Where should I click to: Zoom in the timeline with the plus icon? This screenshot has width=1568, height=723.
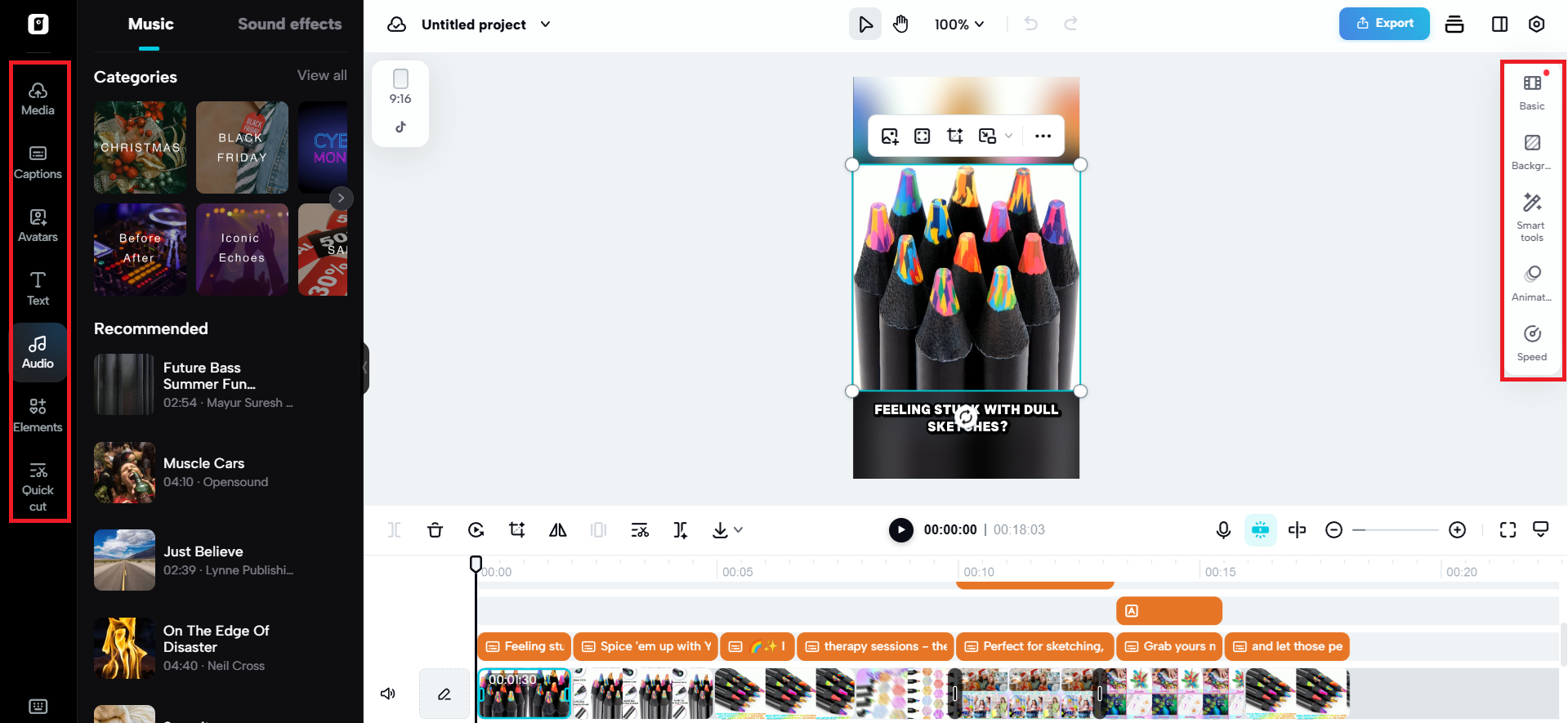pyautogui.click(x=1457, y=530)
